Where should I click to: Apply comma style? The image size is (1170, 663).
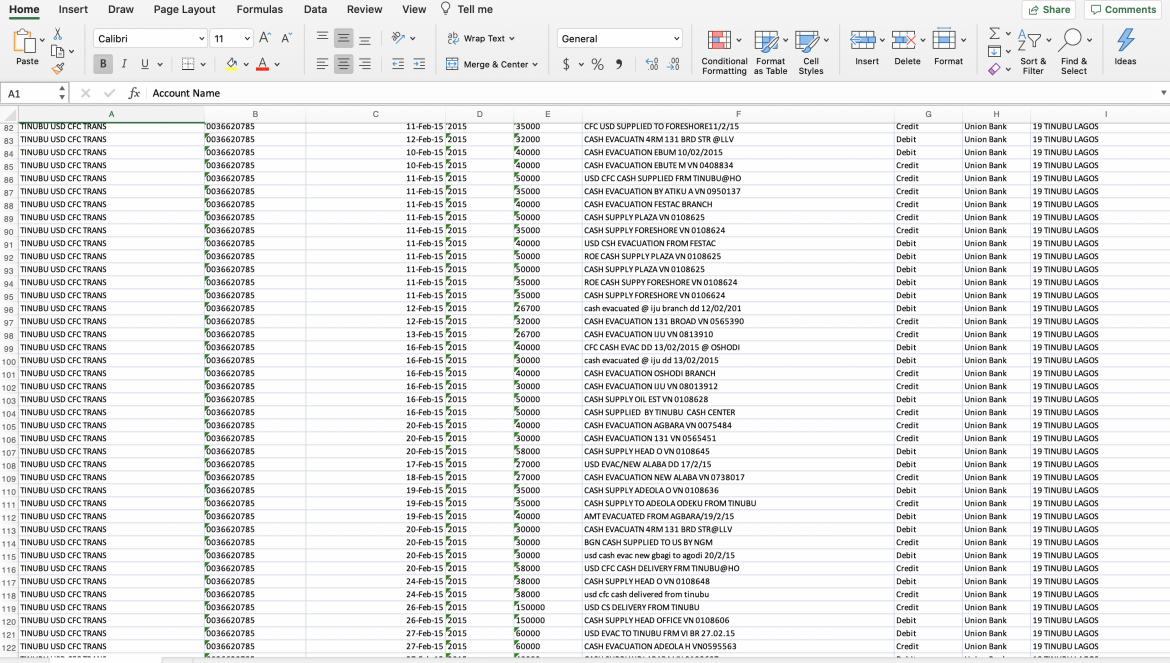click(x=619, y=64)
